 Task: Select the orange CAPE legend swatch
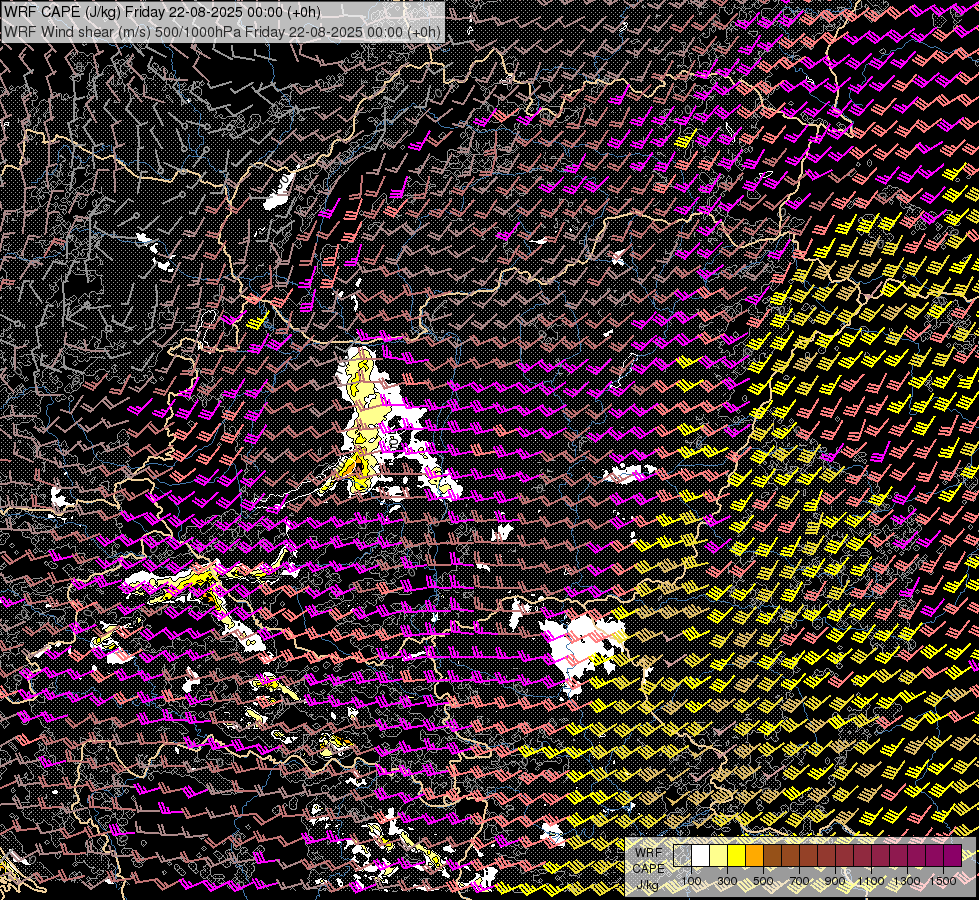pos(754,856)
